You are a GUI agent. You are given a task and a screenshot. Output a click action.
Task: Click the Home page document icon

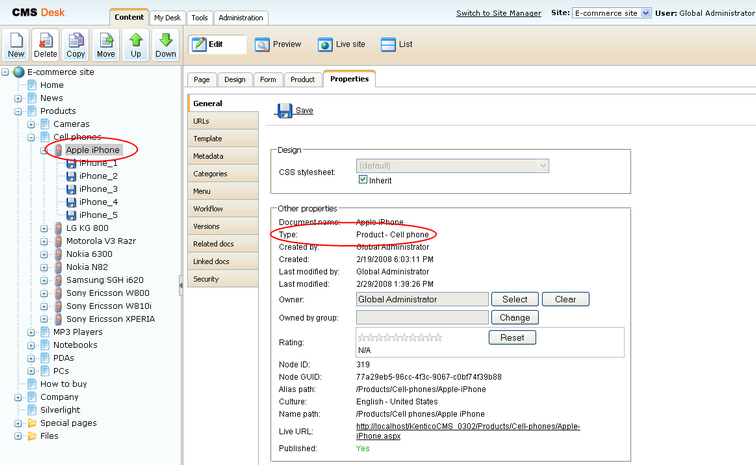pos(32,85)
